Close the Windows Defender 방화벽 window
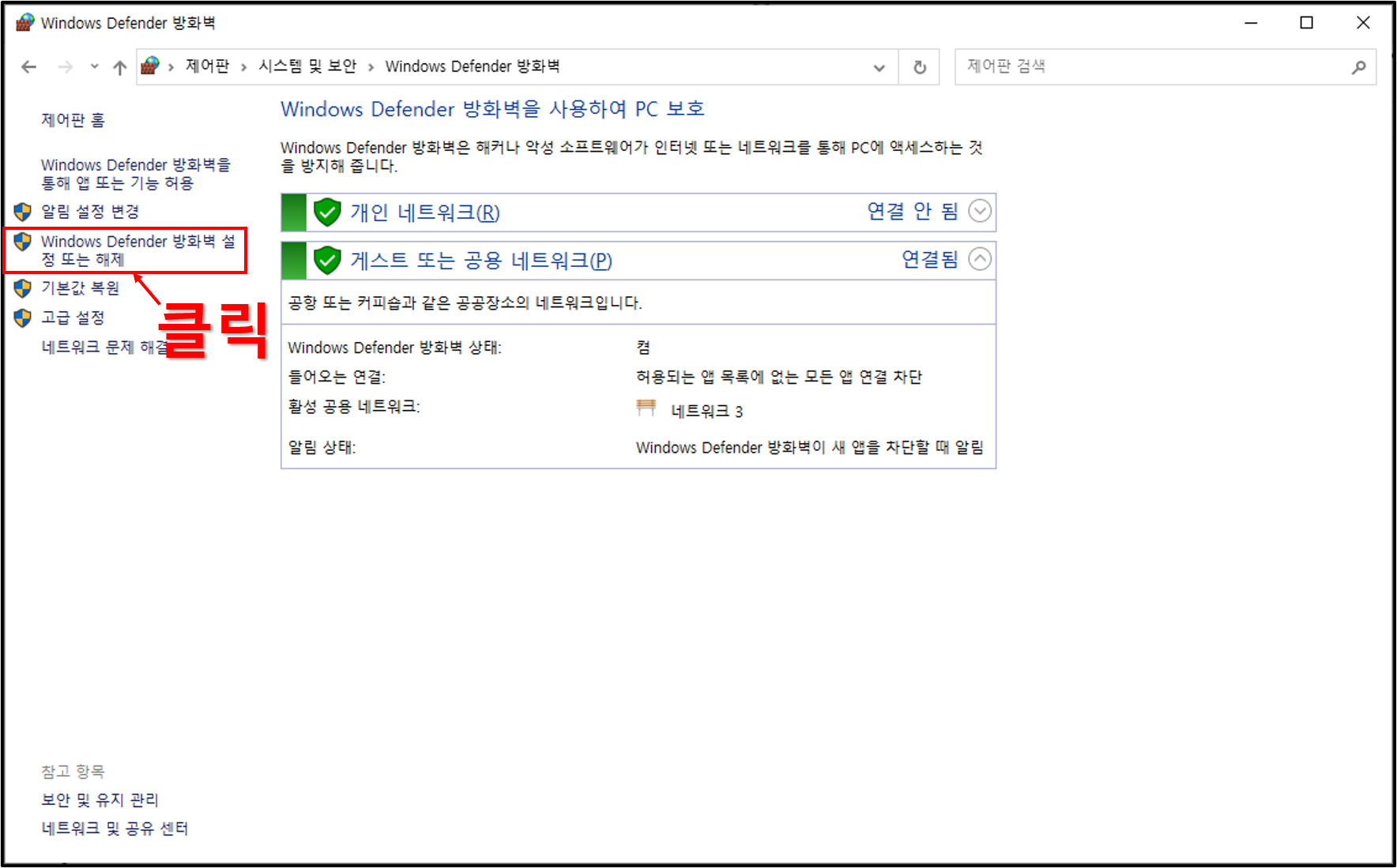Viewport: 1397px width, 868px height. tap(1363, 23)
